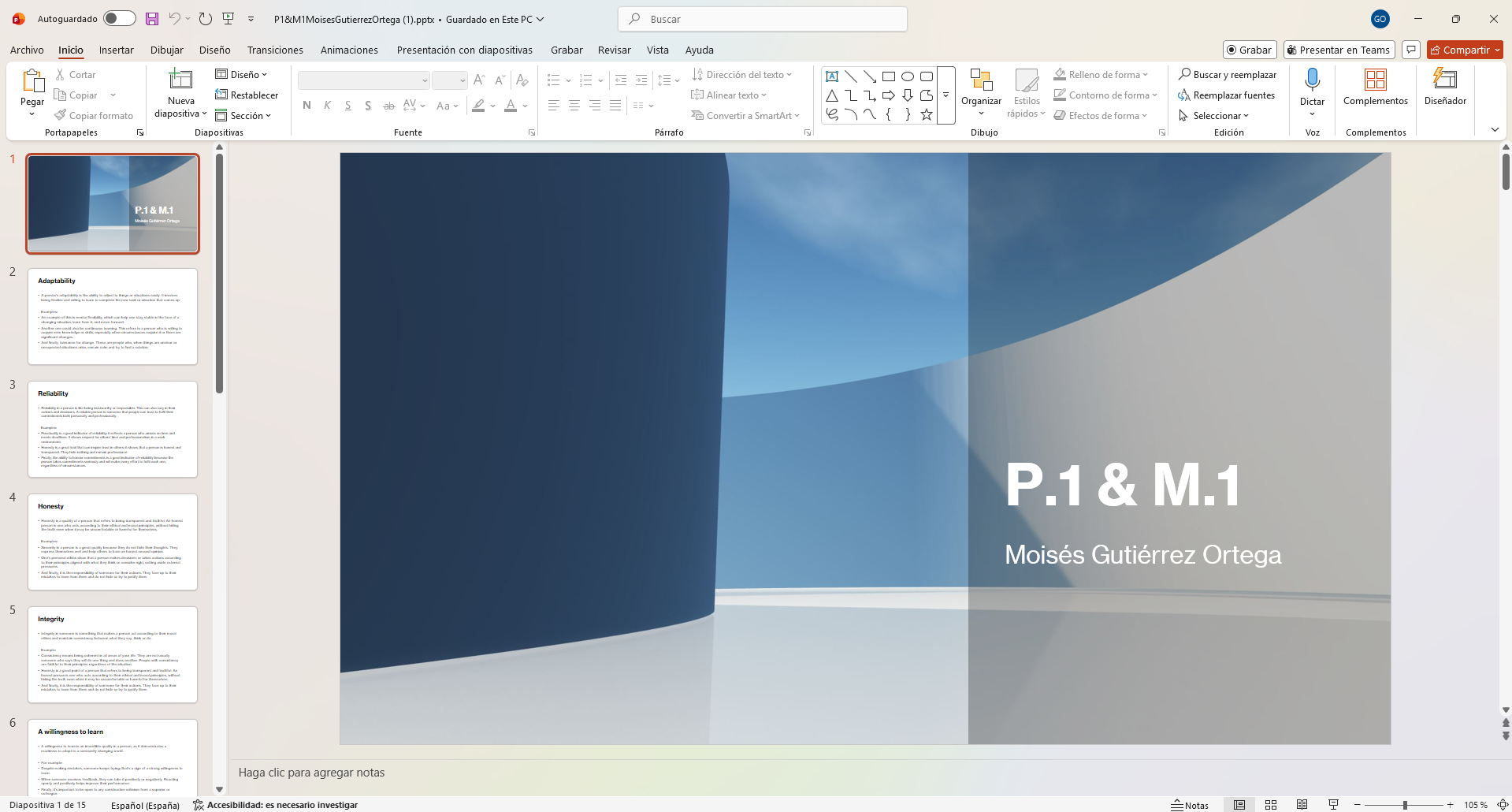The image size is (1512, 812).
Task: Decrease font size
Action: [x=500, y=80]
